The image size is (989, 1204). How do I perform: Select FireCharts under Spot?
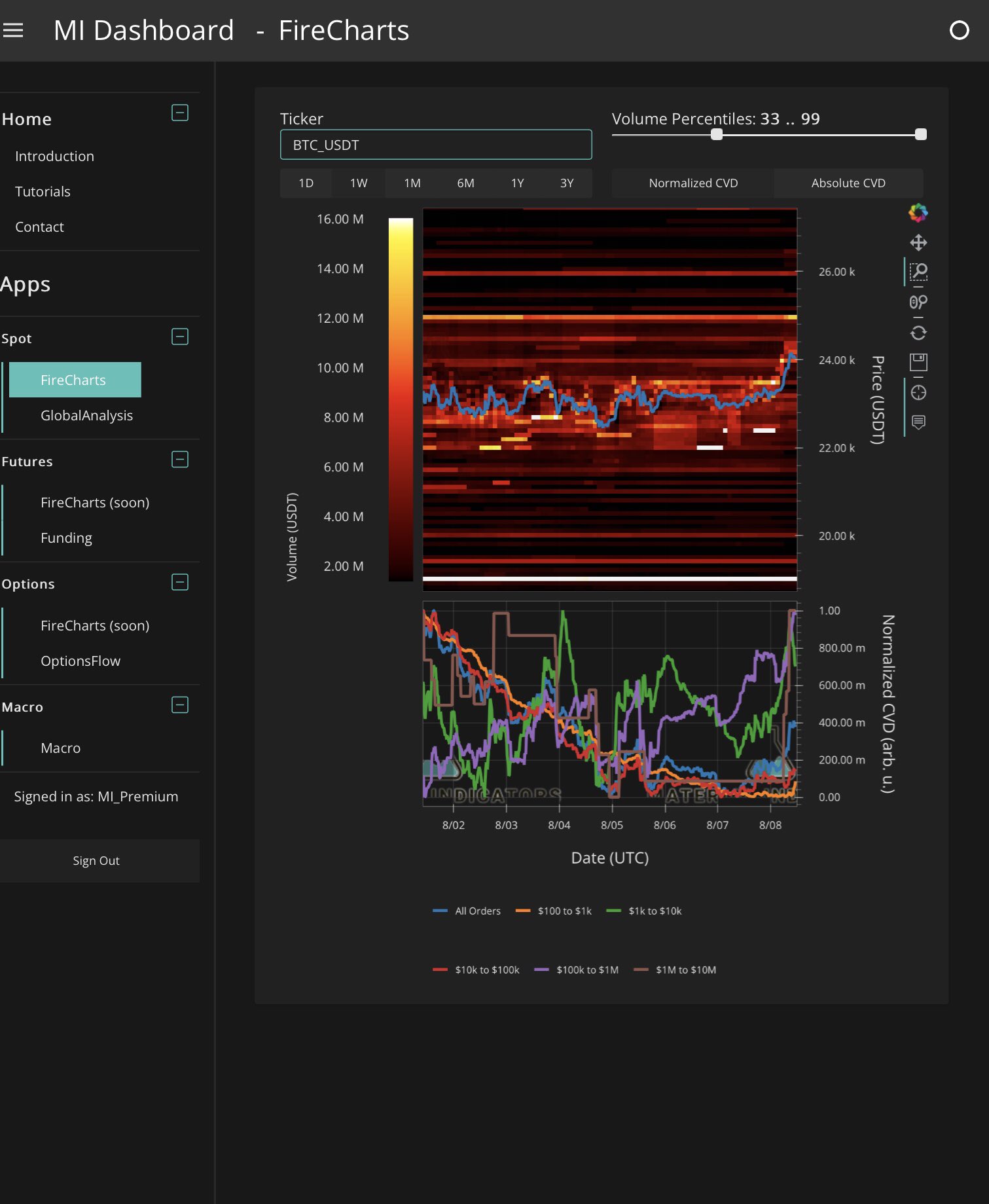75,380
